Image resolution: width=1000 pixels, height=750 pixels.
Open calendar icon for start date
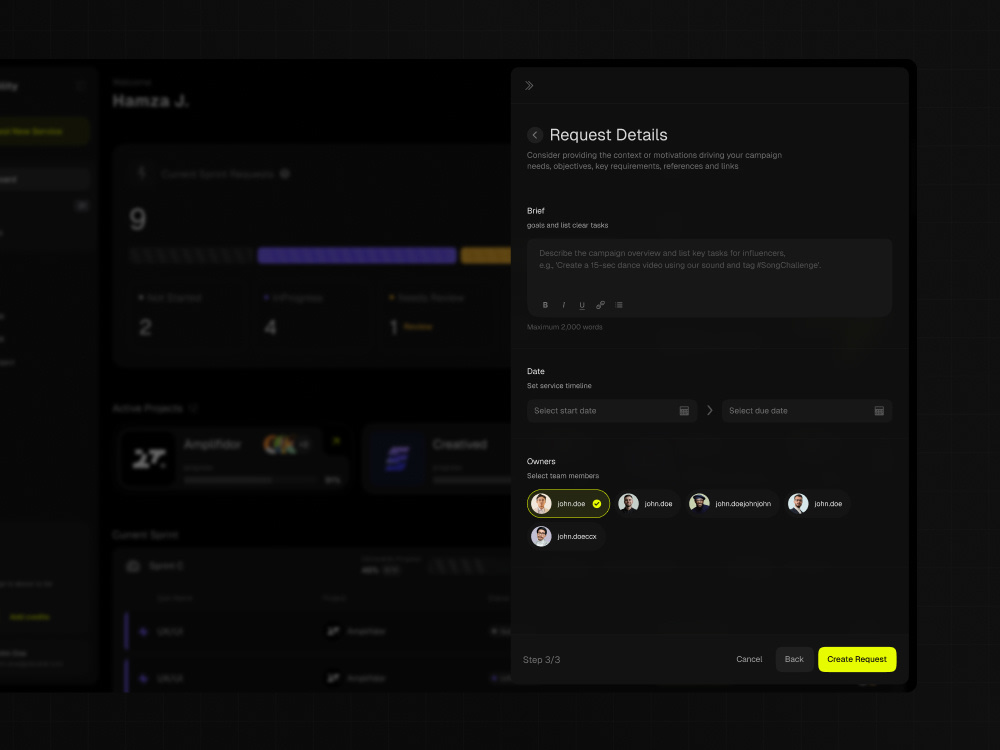click(684, 411)
